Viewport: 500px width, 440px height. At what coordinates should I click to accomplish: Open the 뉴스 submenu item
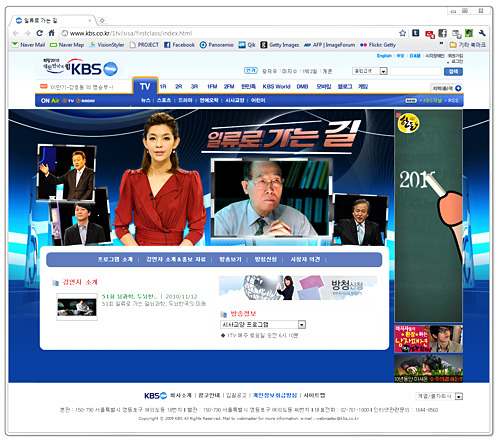[x=145, y=100]
